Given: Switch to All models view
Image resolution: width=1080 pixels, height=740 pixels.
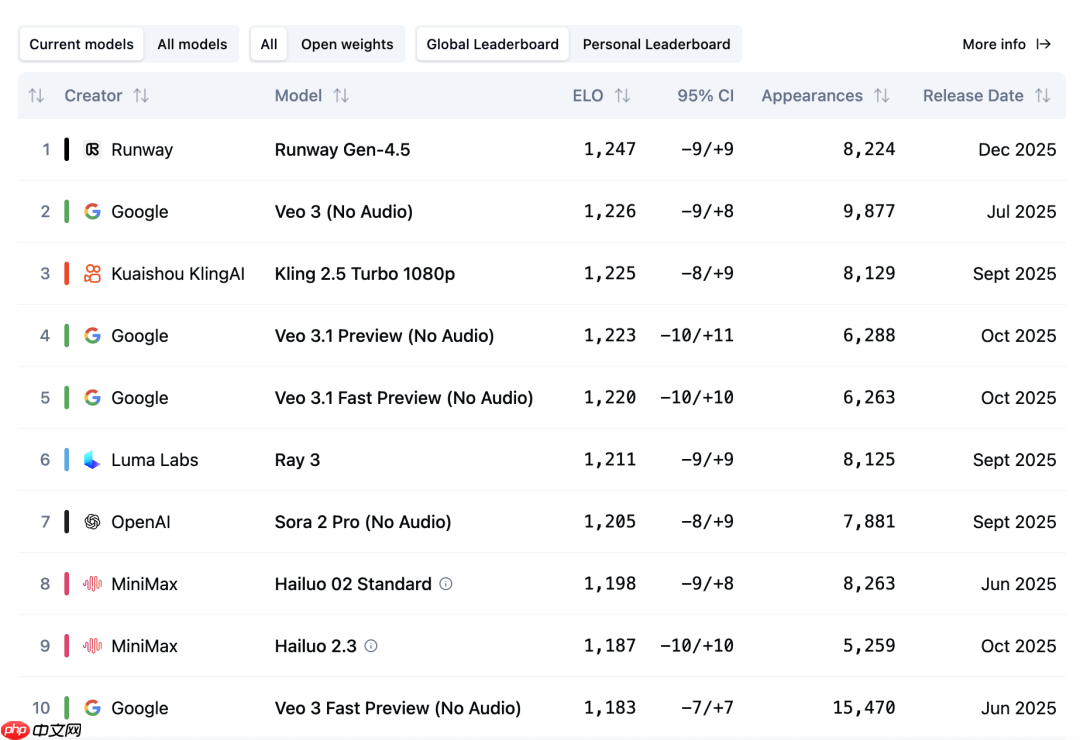Looking at the screenshot, I should (x=192, y=44).
